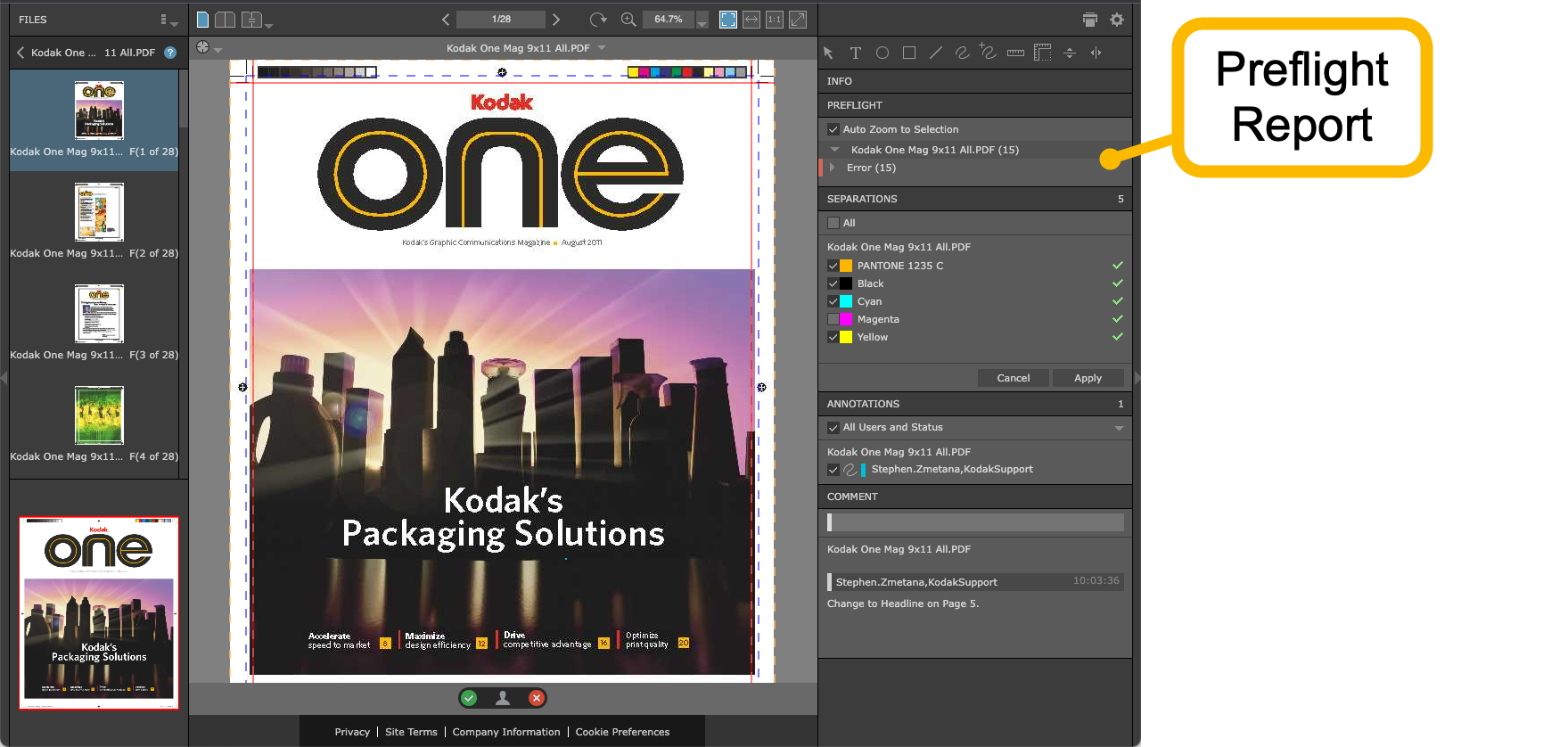The image size is (1568, 747).
Task: Select the ruler measure tool
Action: click(x=1015, y=53)
